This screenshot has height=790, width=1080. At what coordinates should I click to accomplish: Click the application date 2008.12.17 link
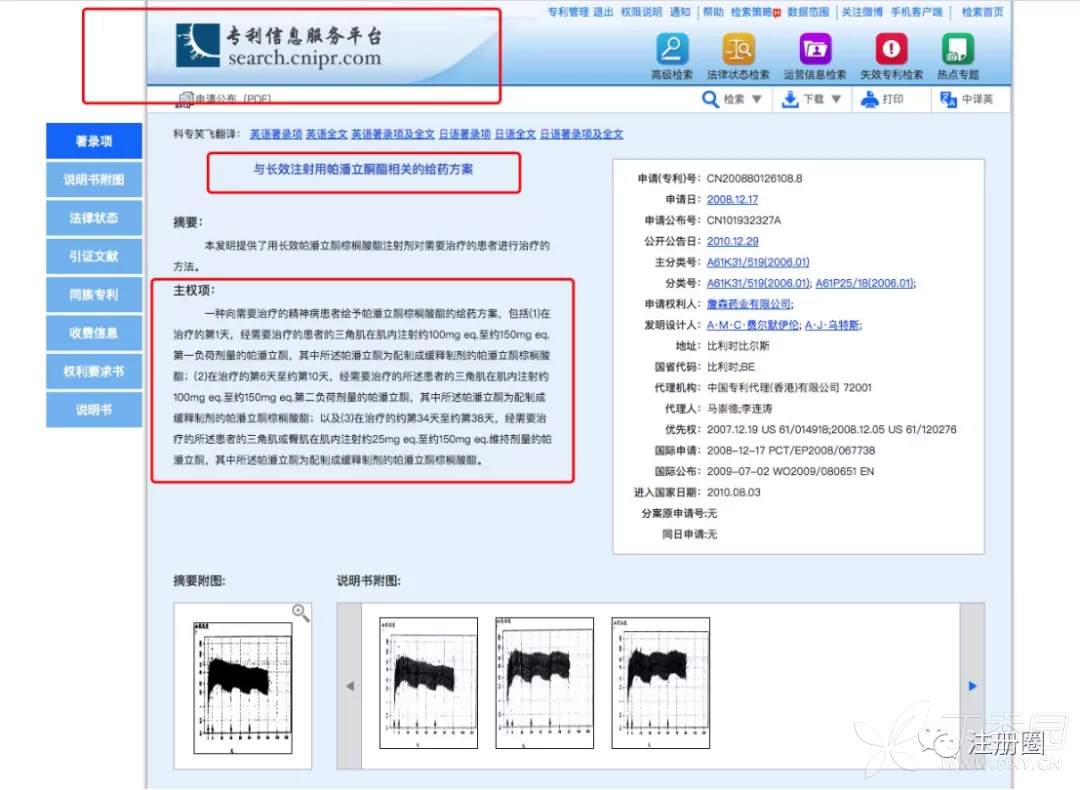pos(732,199)
